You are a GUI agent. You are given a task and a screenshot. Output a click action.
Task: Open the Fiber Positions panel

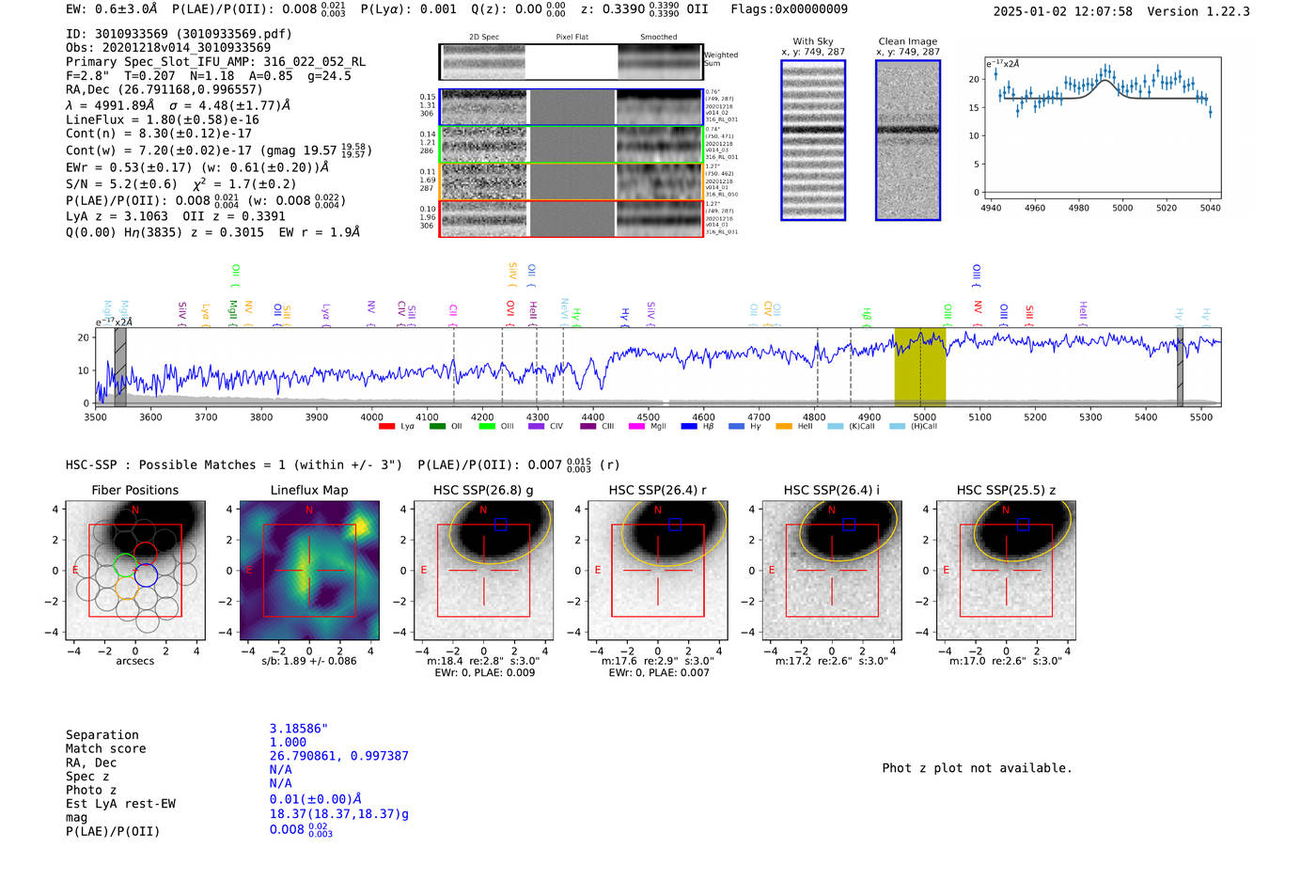click(135, 571)
